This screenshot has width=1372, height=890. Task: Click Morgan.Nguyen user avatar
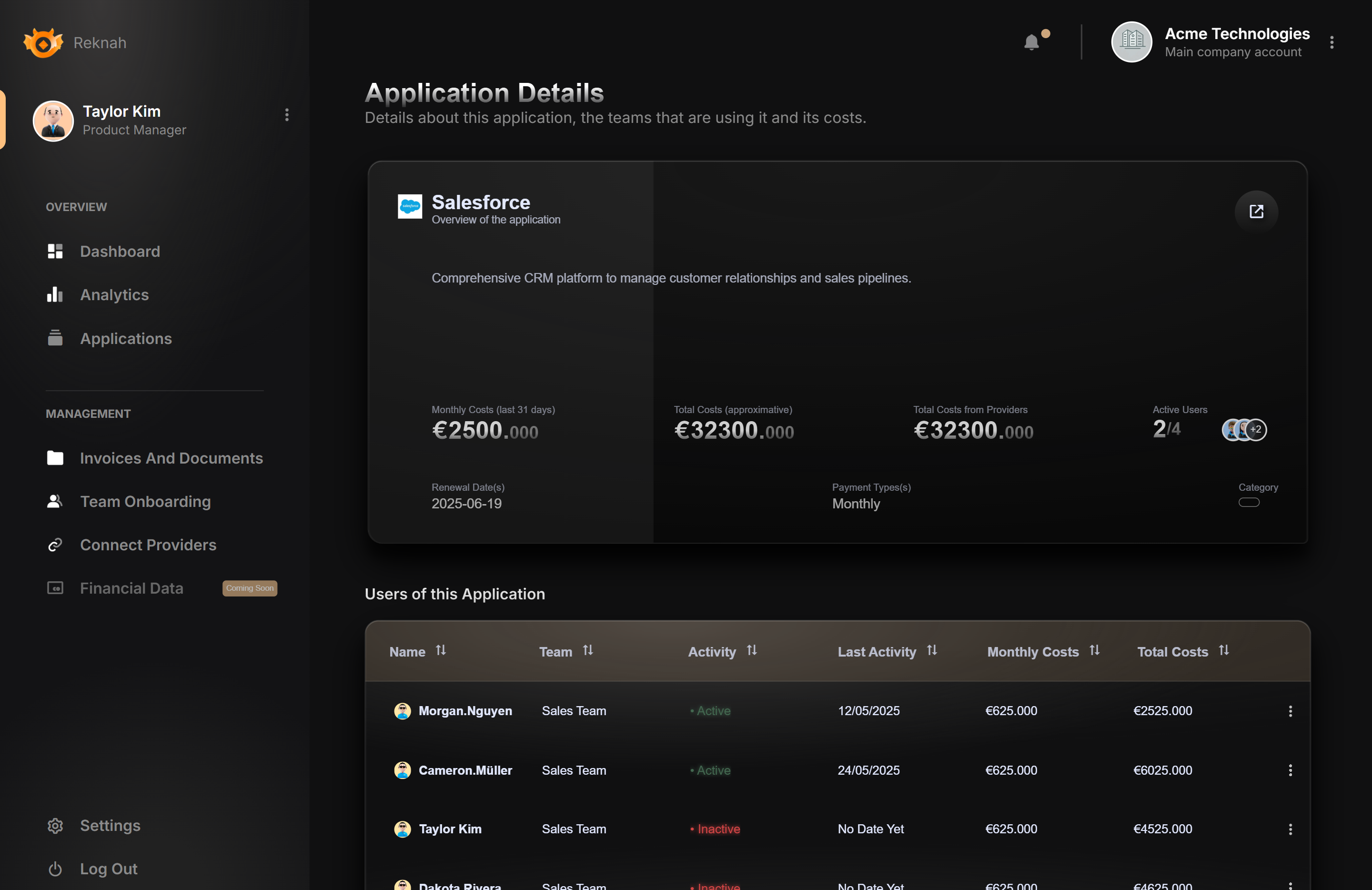pyautogui.click(x=403, y=711)
